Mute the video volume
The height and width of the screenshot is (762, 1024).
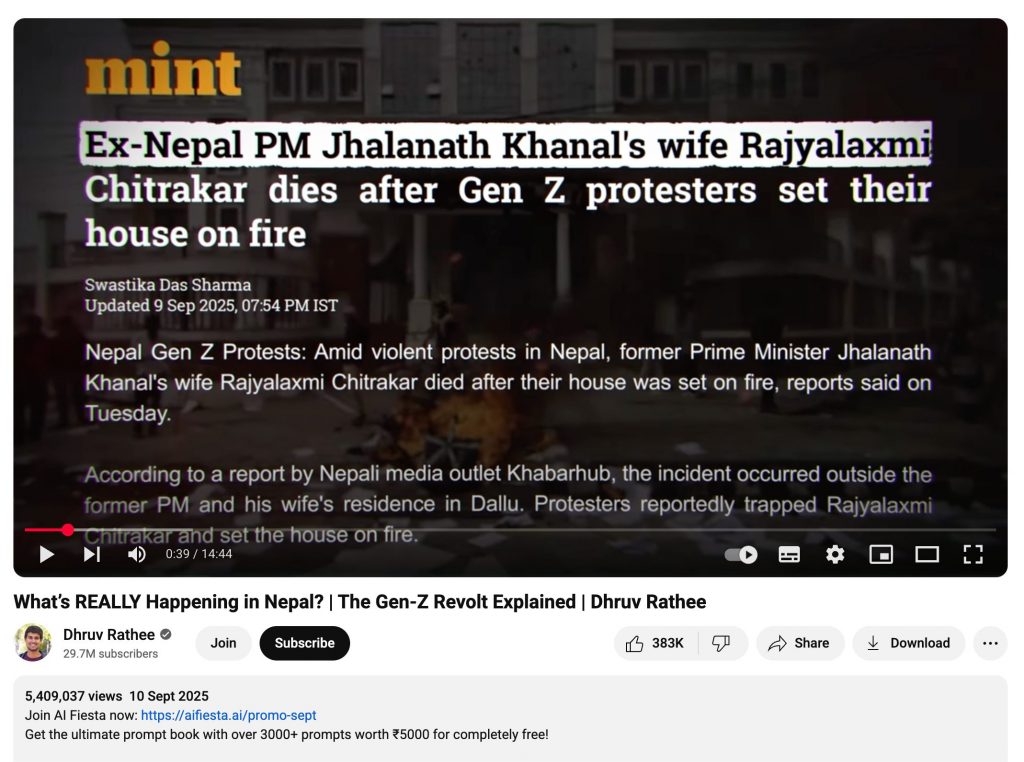coord(136,554)
